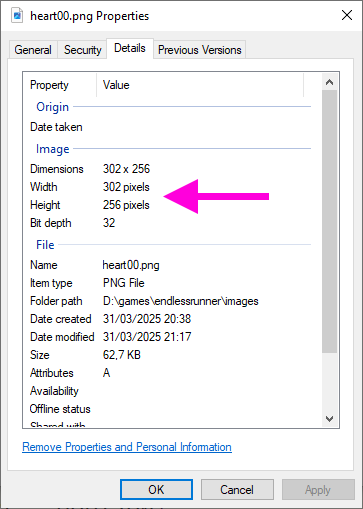This screenshot has width=363, height=509.
Task: Click the bit depth value 32
Action: pyautogui.click(x=109, y=223)
